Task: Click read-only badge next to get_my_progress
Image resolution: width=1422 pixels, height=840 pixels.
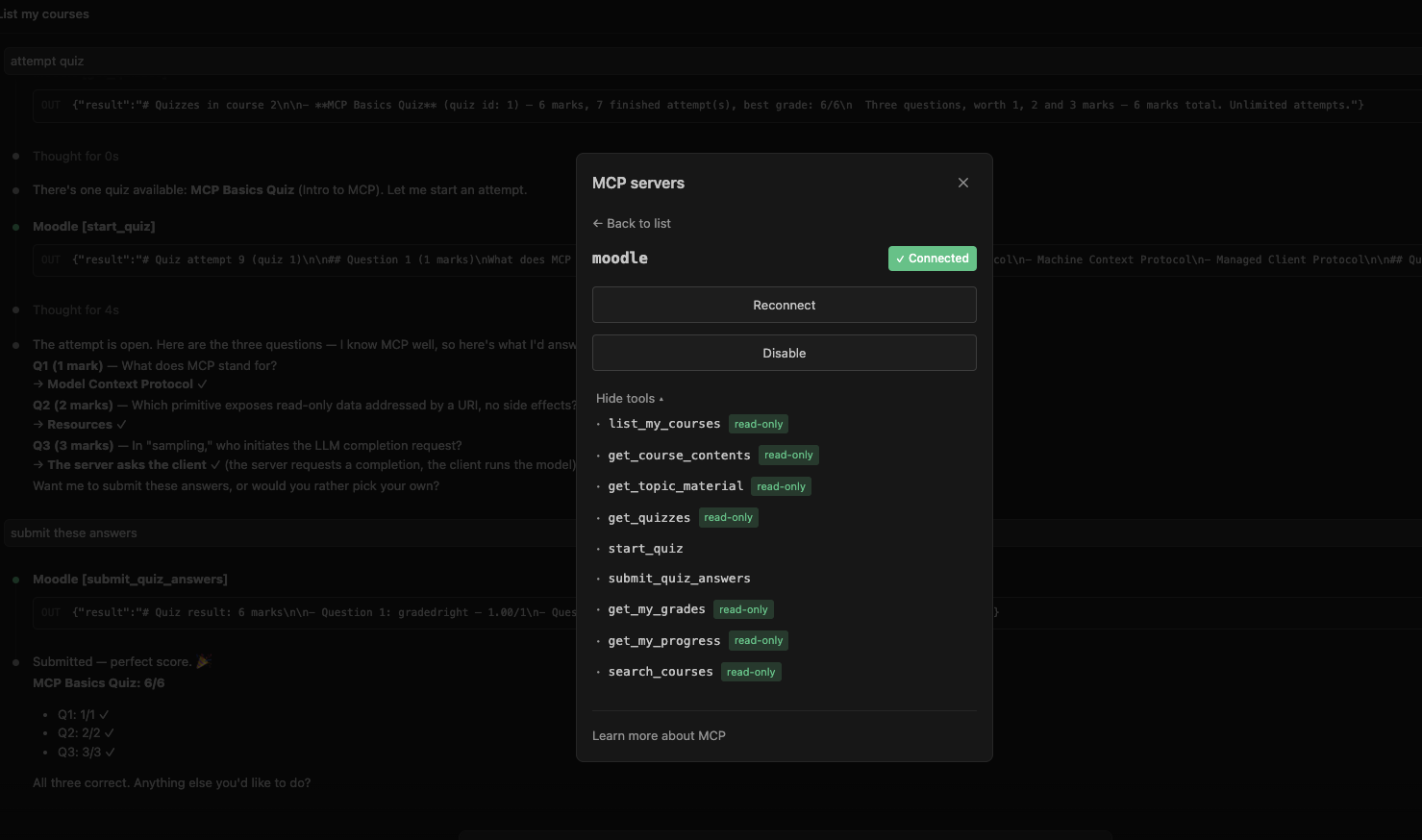Action: 759,640
